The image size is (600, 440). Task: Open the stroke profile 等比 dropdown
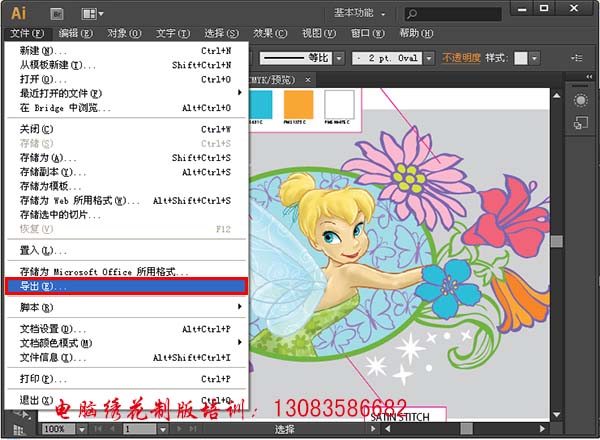(x=338, y=58)
